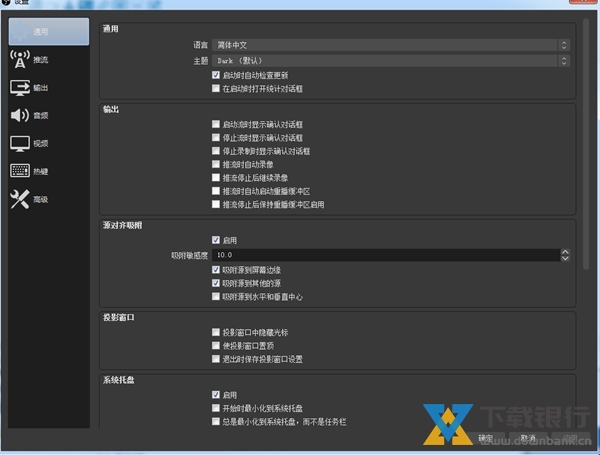600x455 pixels.
Task: Check 启动流时显示确认对话框 option
Action: [216, 125]
